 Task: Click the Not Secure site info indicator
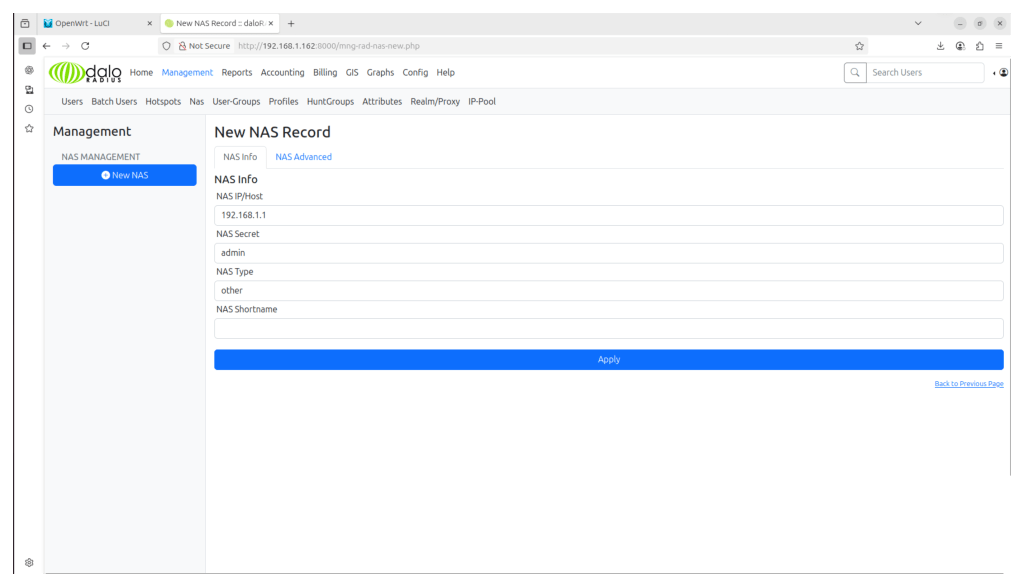(204, 46)
